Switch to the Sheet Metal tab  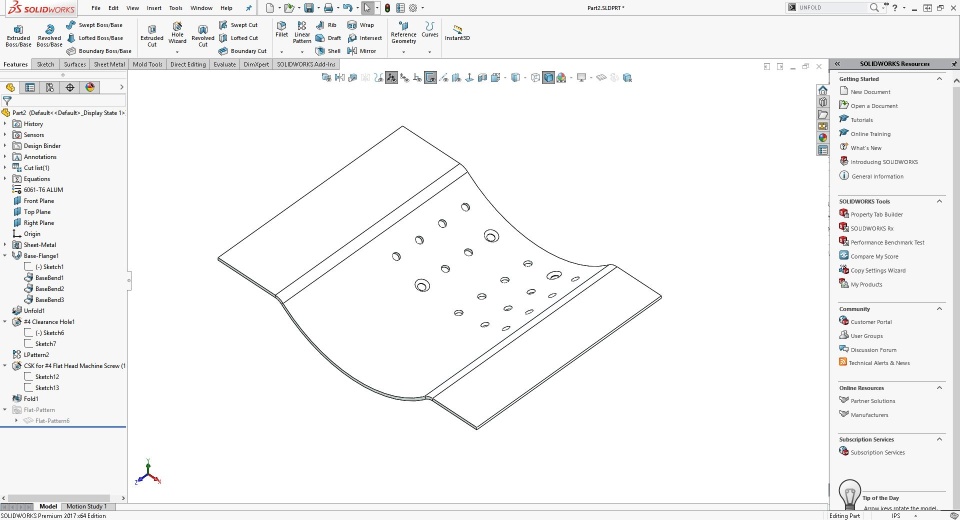tap(109, 64)
